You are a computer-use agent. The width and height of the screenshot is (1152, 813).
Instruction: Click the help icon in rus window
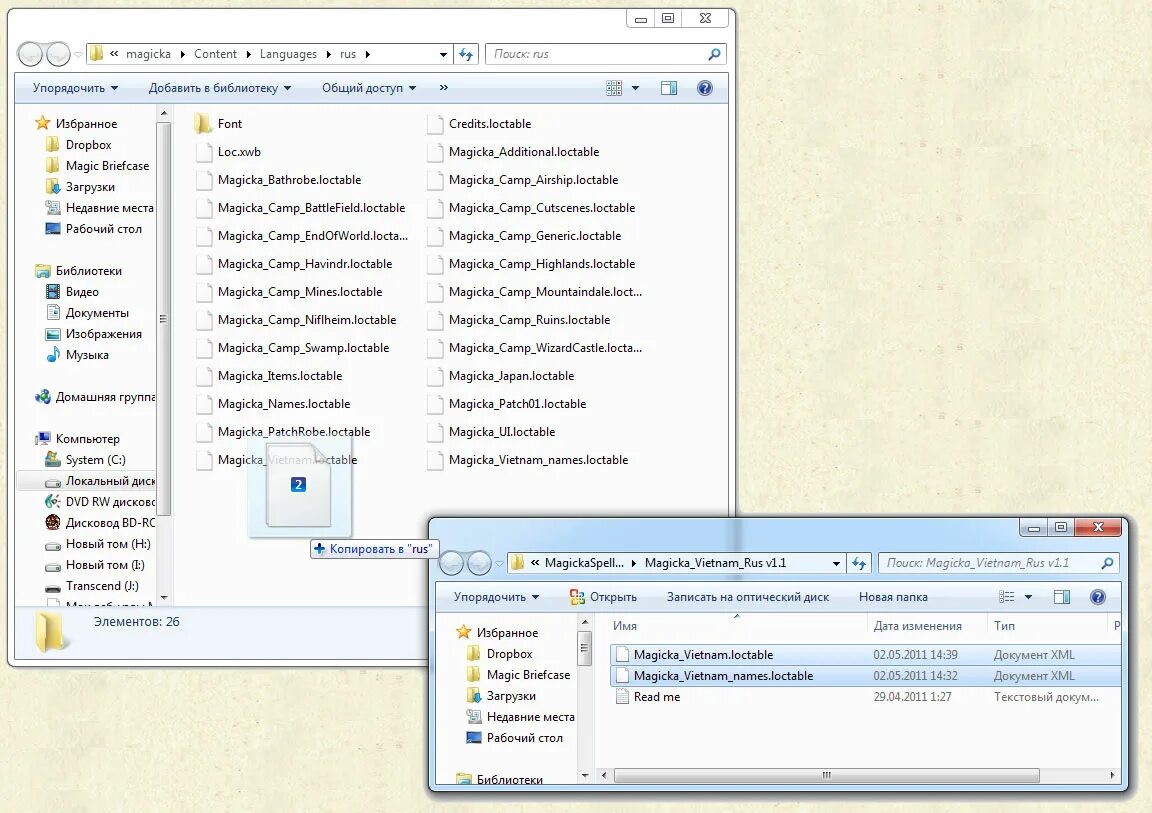[704, 88]
